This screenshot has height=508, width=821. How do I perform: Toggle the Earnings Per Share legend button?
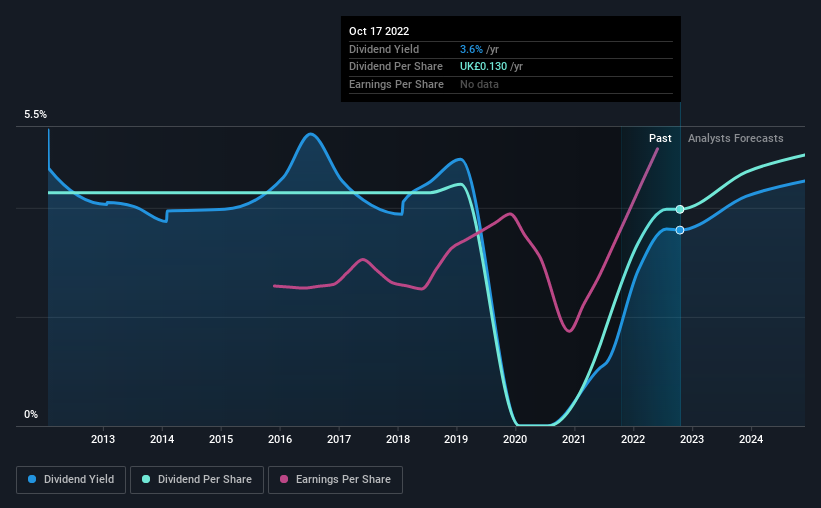coord(335,480)
